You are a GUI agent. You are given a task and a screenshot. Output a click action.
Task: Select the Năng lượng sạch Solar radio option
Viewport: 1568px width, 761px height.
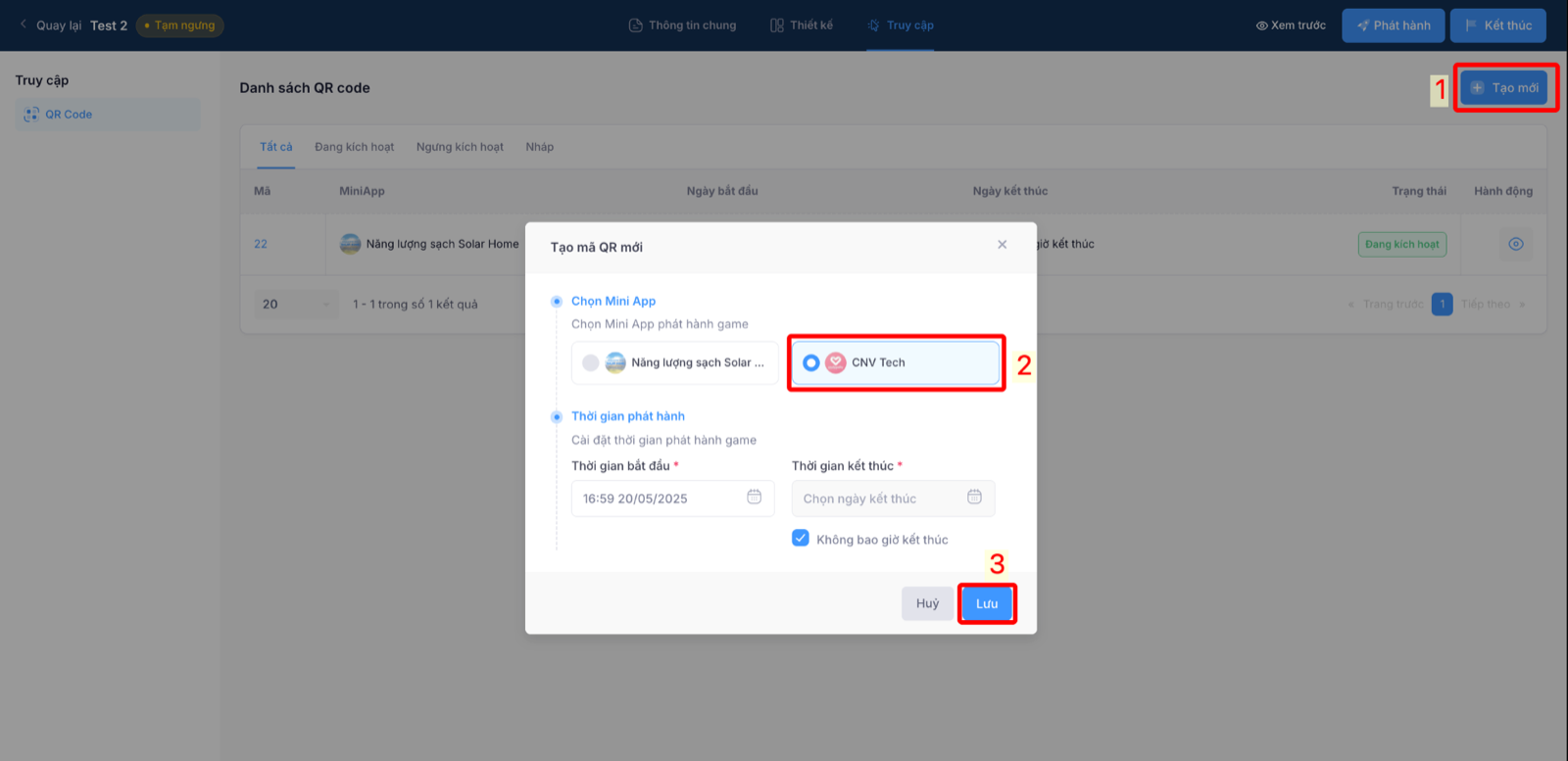675,362
